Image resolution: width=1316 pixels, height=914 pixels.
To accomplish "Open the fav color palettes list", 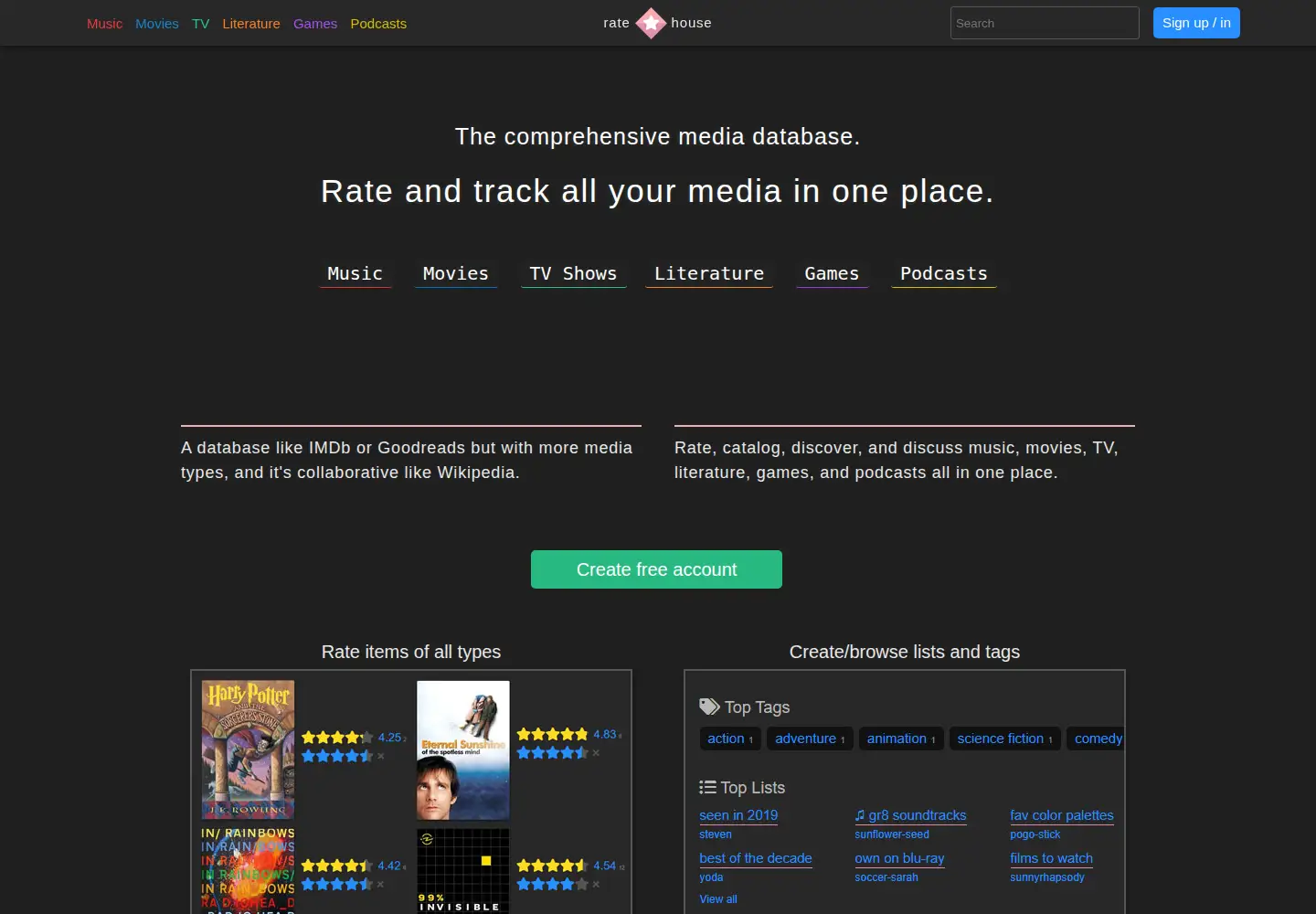I will [1062, 815].
